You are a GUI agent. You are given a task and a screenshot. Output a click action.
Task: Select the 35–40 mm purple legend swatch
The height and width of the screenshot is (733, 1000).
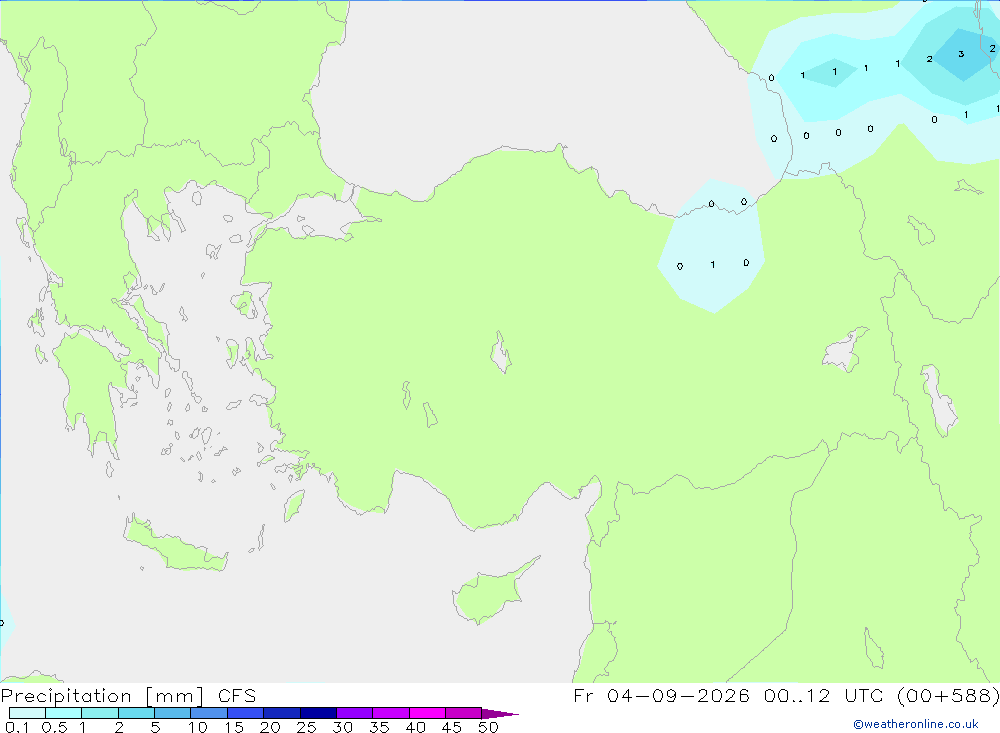(x=391, y=713)
